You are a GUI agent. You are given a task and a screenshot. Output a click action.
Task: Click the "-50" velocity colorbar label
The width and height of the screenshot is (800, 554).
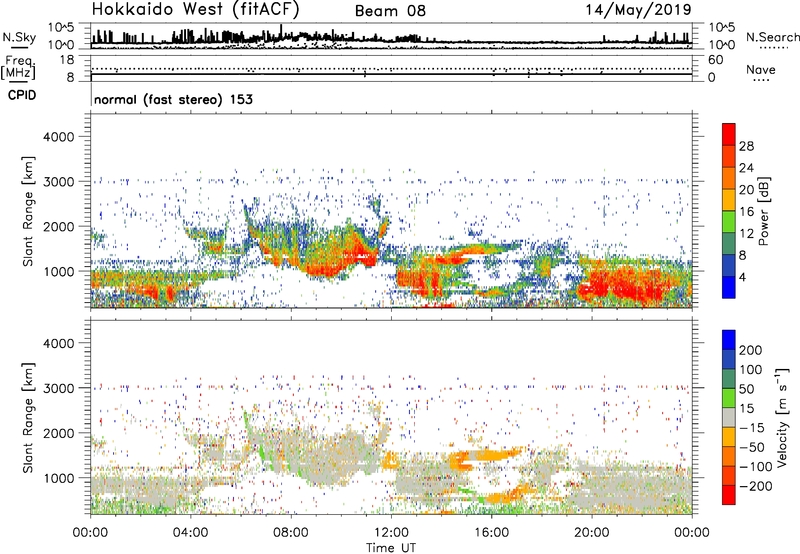point(752,448)
